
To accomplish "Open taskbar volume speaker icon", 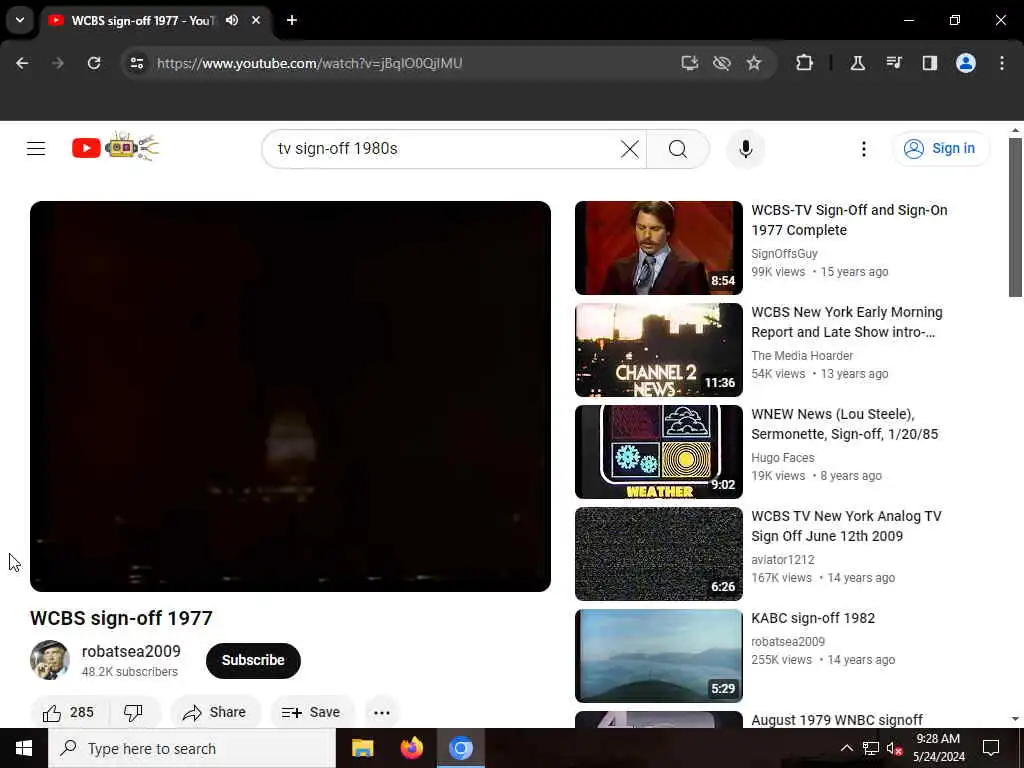I will coord(893,748).
